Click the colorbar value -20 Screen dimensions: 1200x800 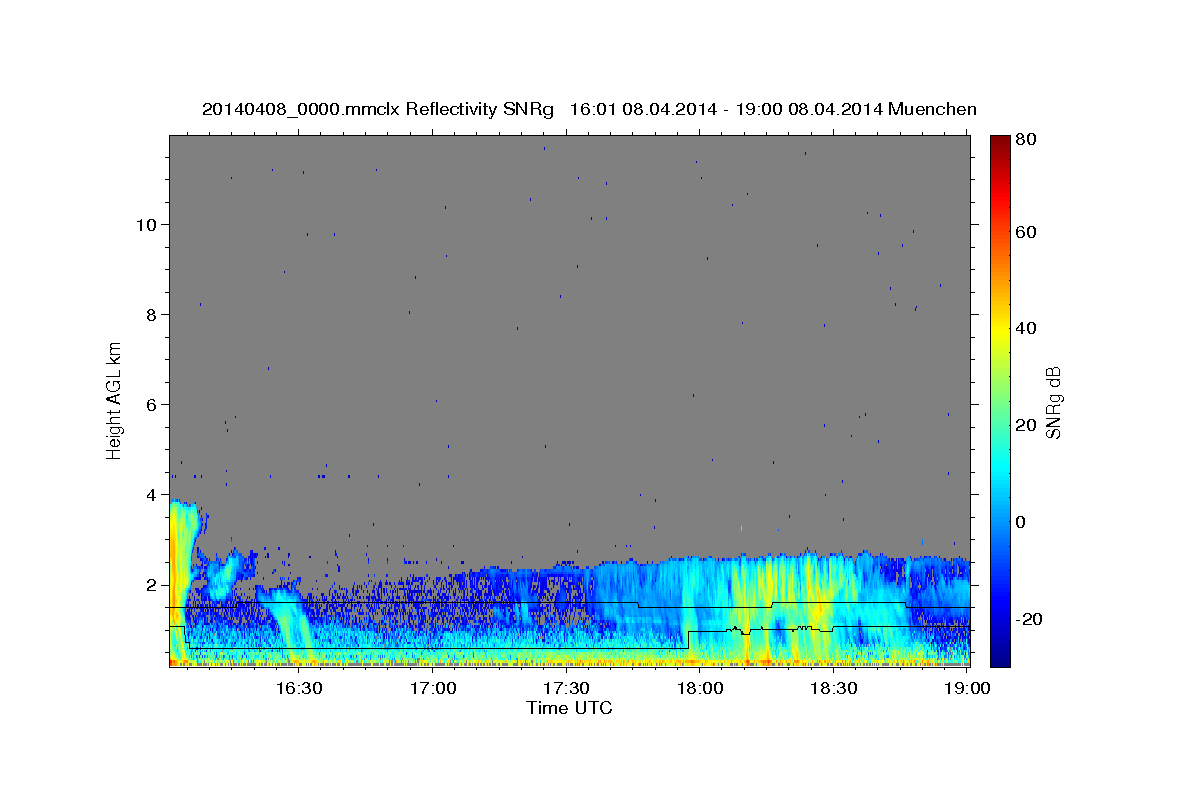[x=1029, y=619]
